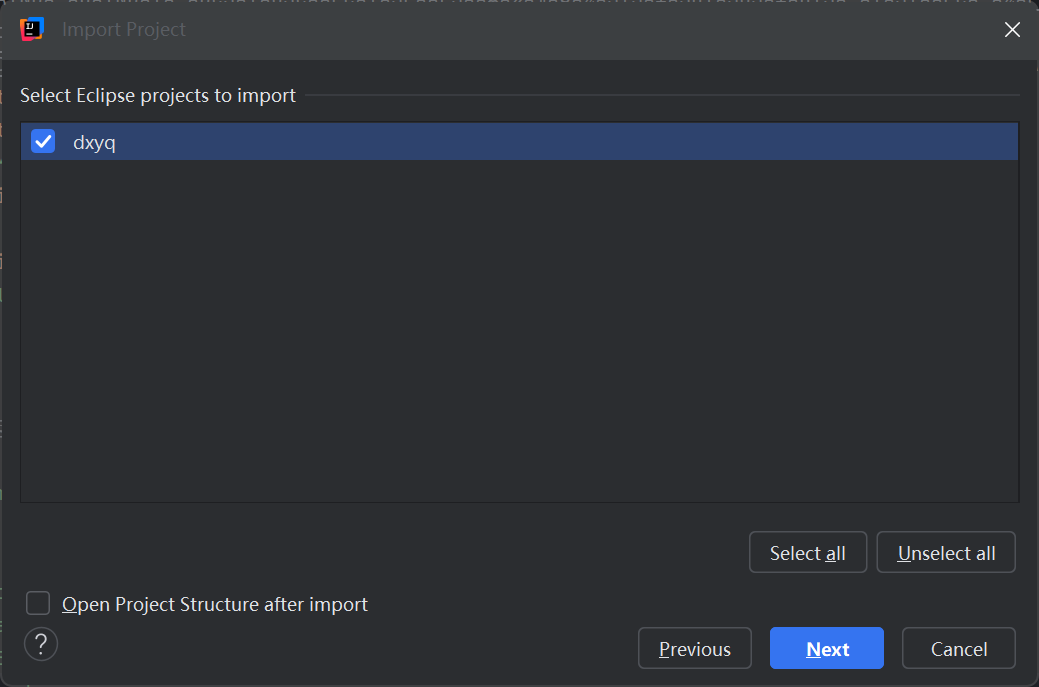
Task: Proceed with the blue Next button
Action: tap(827, 649)
